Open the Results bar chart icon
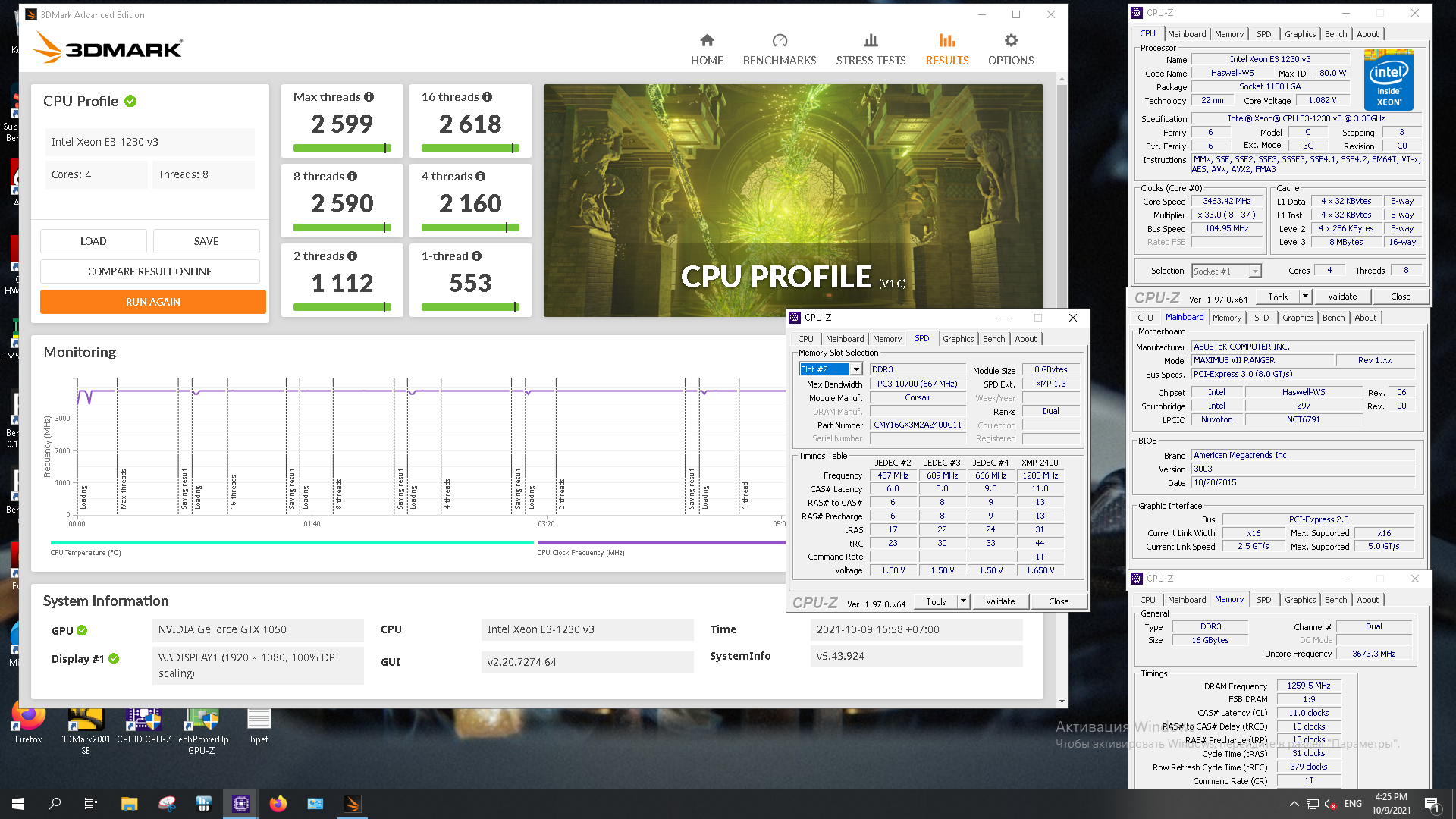Image resolution: width=1456 pixels, height=819 pixels. click(x=947, y=40)
